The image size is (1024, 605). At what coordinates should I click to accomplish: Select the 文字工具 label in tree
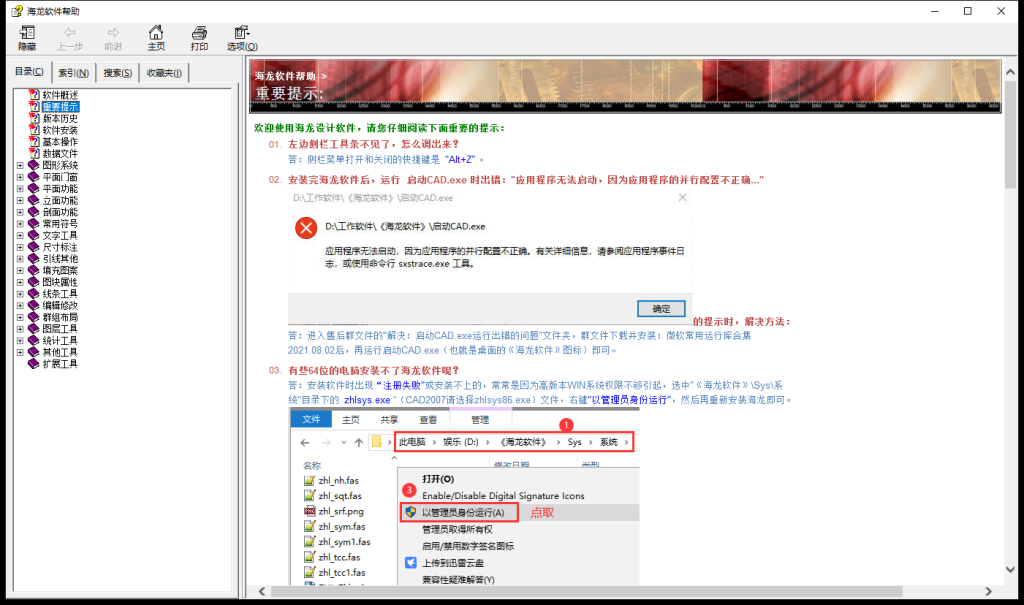[60, 235]
